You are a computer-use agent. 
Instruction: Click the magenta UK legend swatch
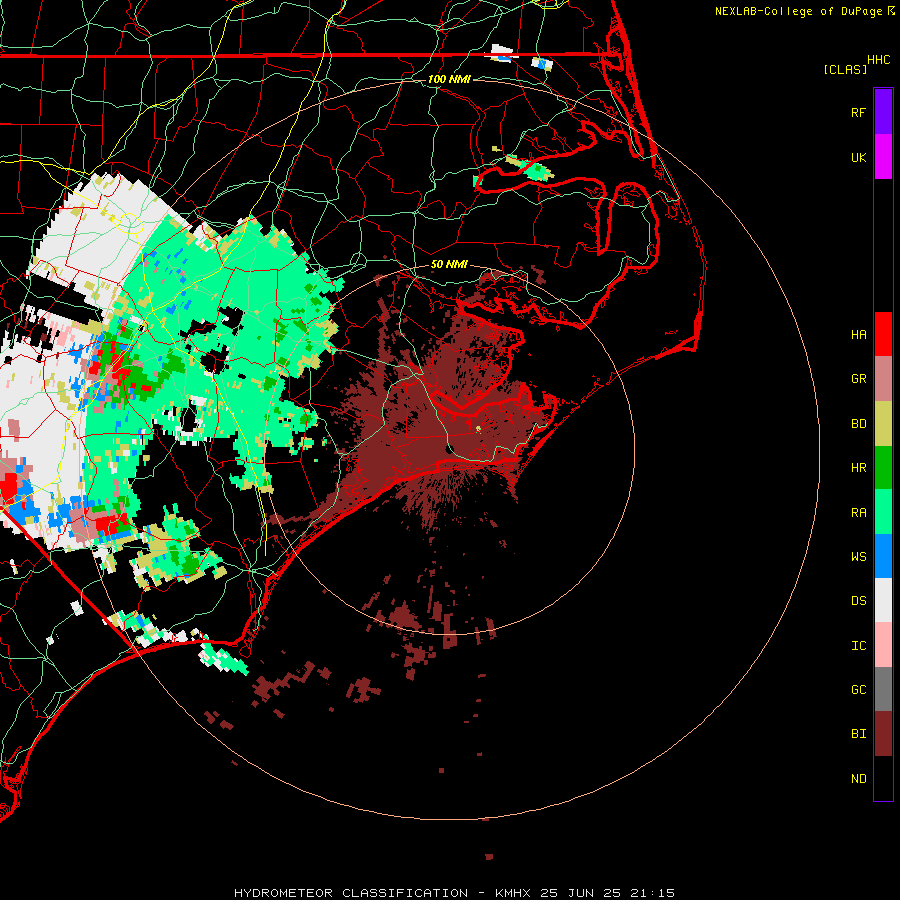[883, 157]
